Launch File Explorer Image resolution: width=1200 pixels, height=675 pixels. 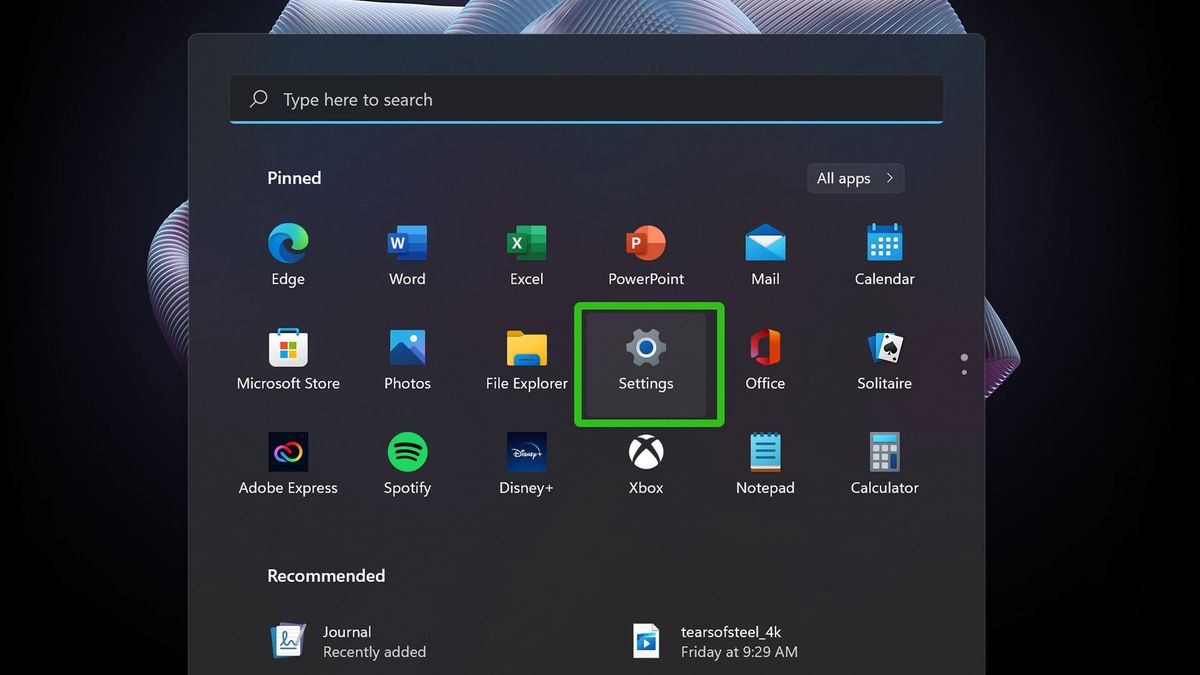coord(525,348)
